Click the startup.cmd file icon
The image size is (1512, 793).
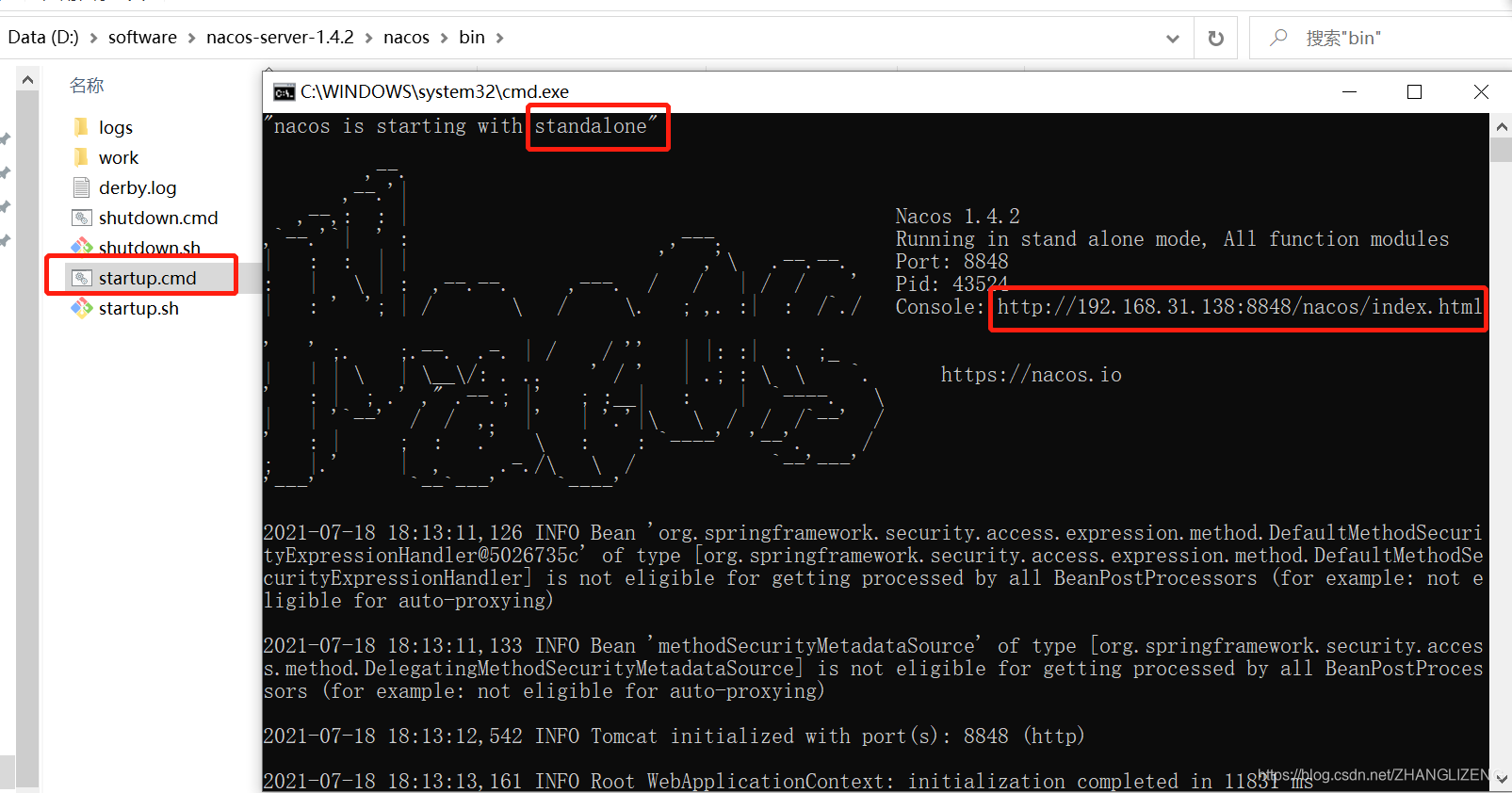click(82, 278)
